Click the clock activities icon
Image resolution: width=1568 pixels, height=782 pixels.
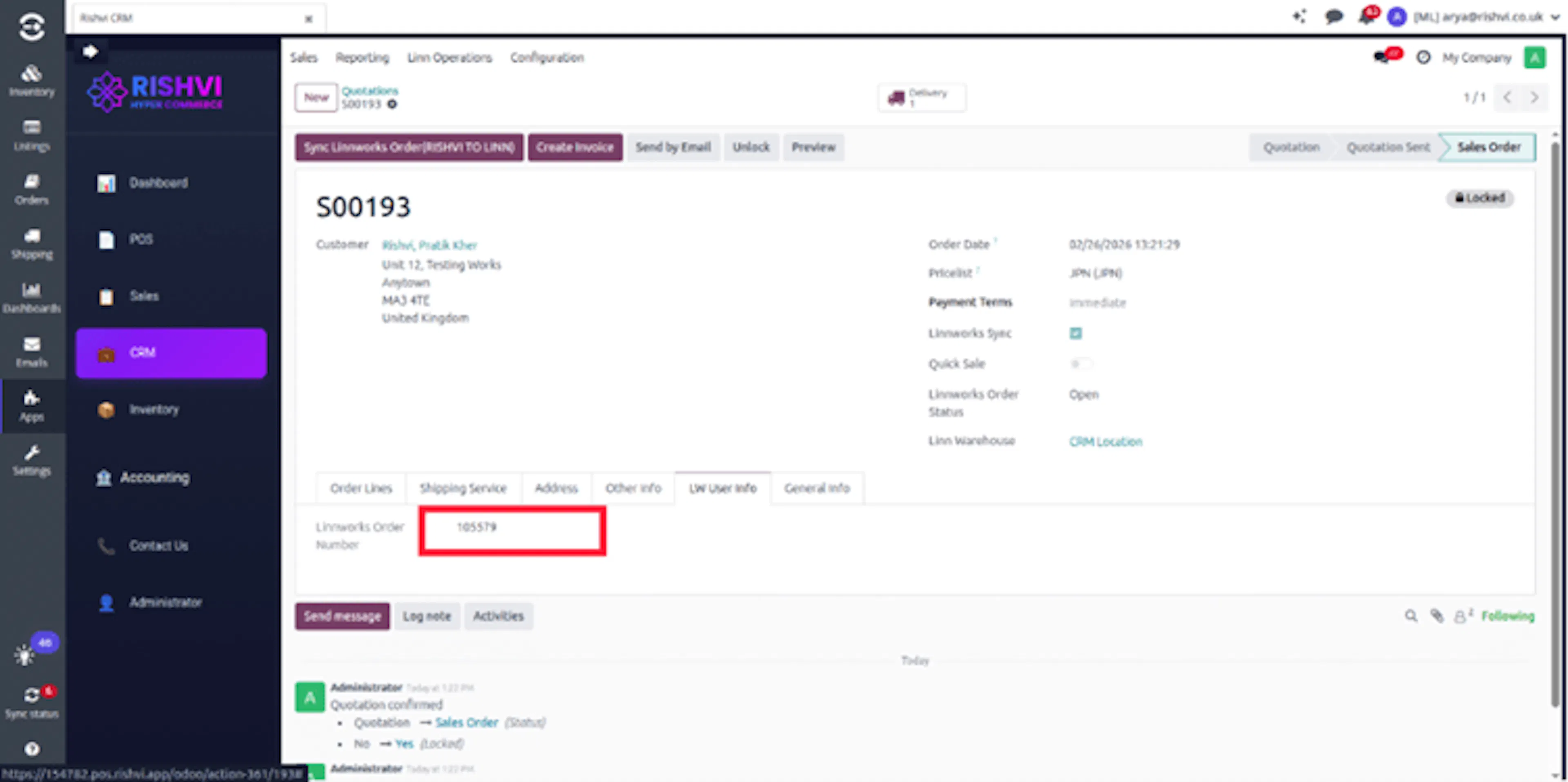pos(1423,57)
